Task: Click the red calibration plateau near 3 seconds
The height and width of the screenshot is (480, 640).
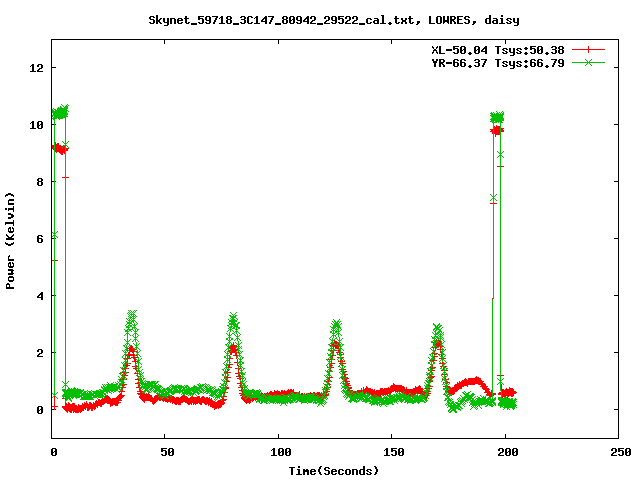Action: [60, 149]
